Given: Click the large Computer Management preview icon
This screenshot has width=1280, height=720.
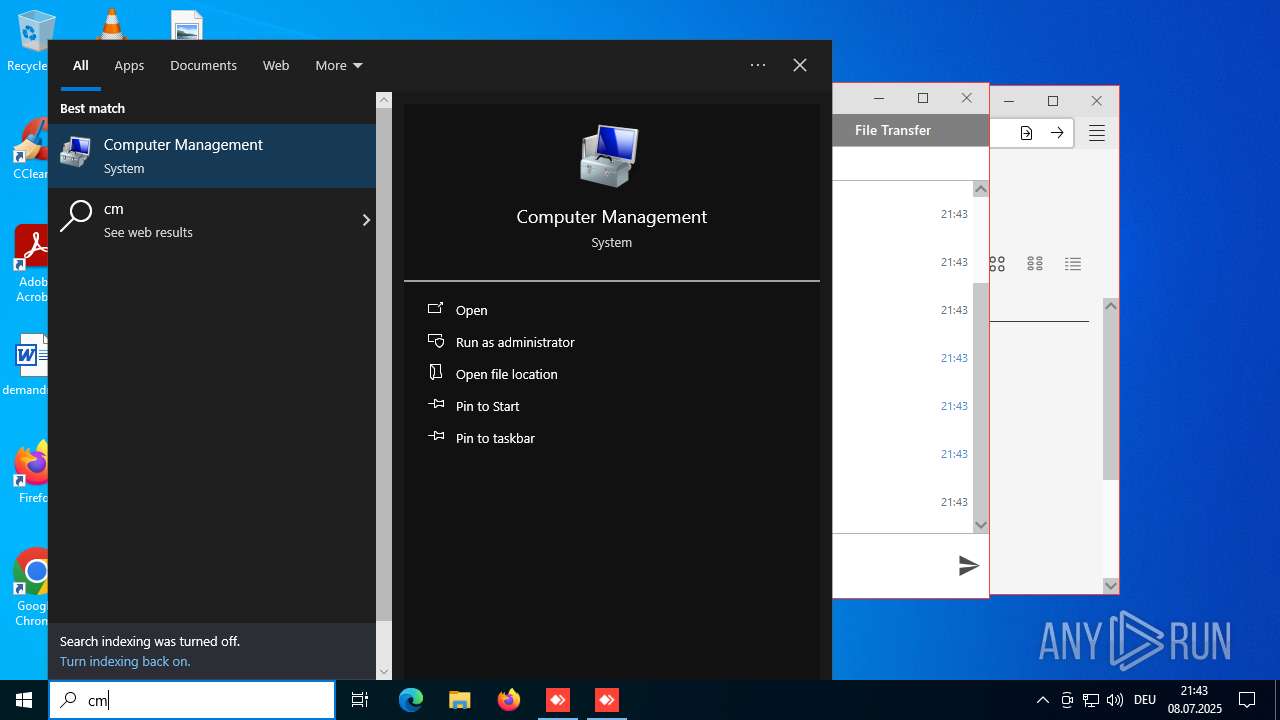Looking at the screenshot, I should pos(609,156).
